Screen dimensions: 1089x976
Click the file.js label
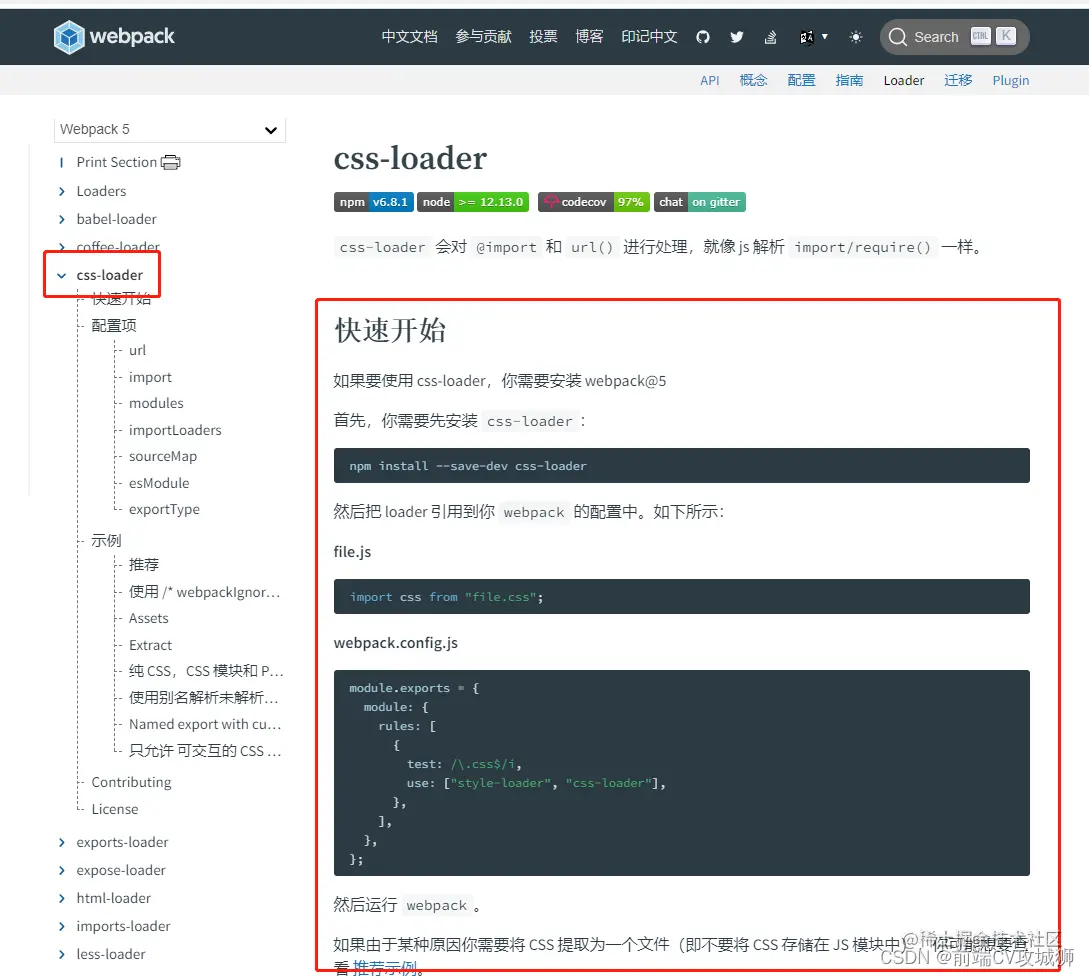[x=353, y=552]
